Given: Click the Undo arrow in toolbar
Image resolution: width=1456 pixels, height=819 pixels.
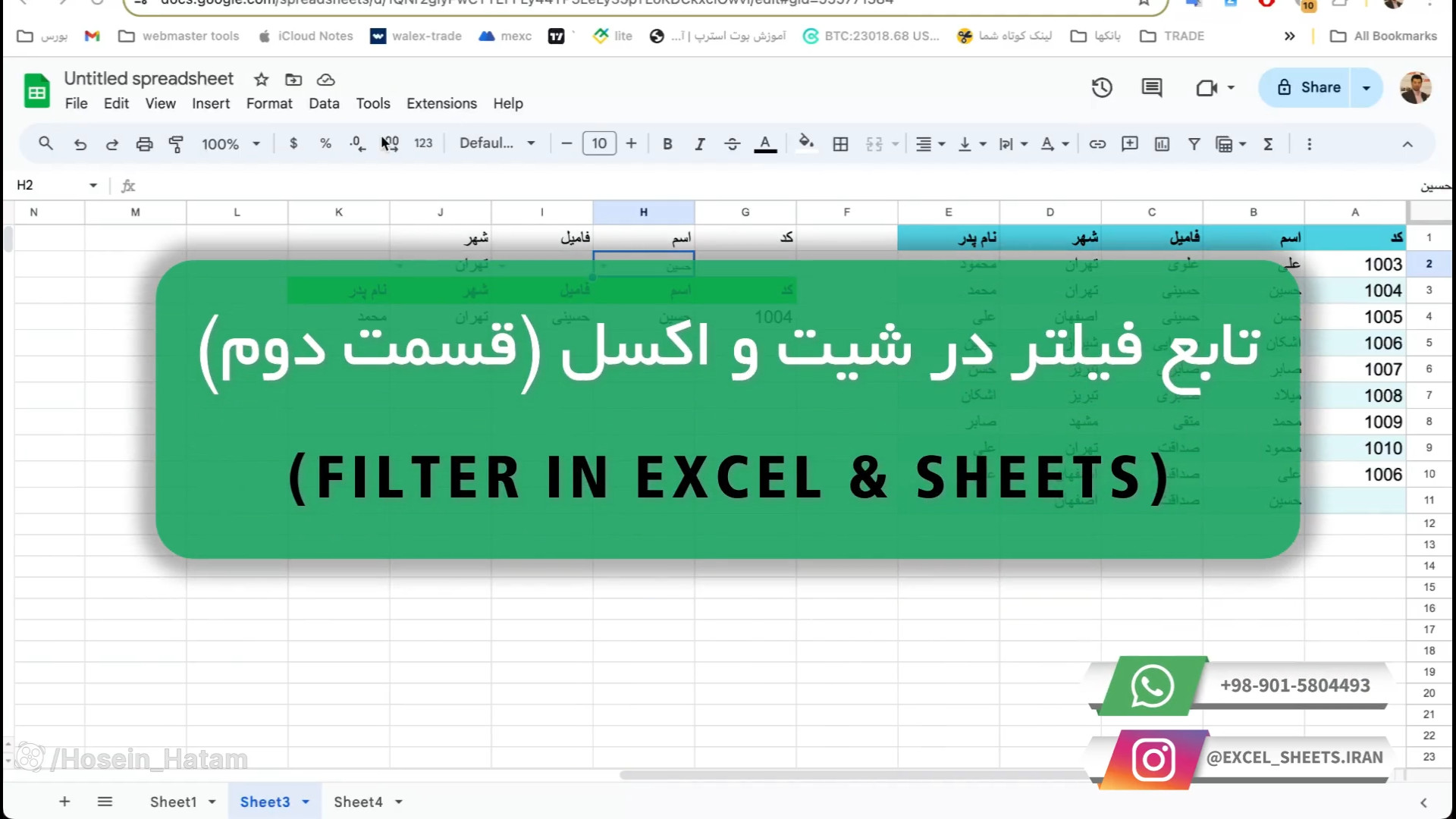Looking at the screenshot, I should (80, 144).
